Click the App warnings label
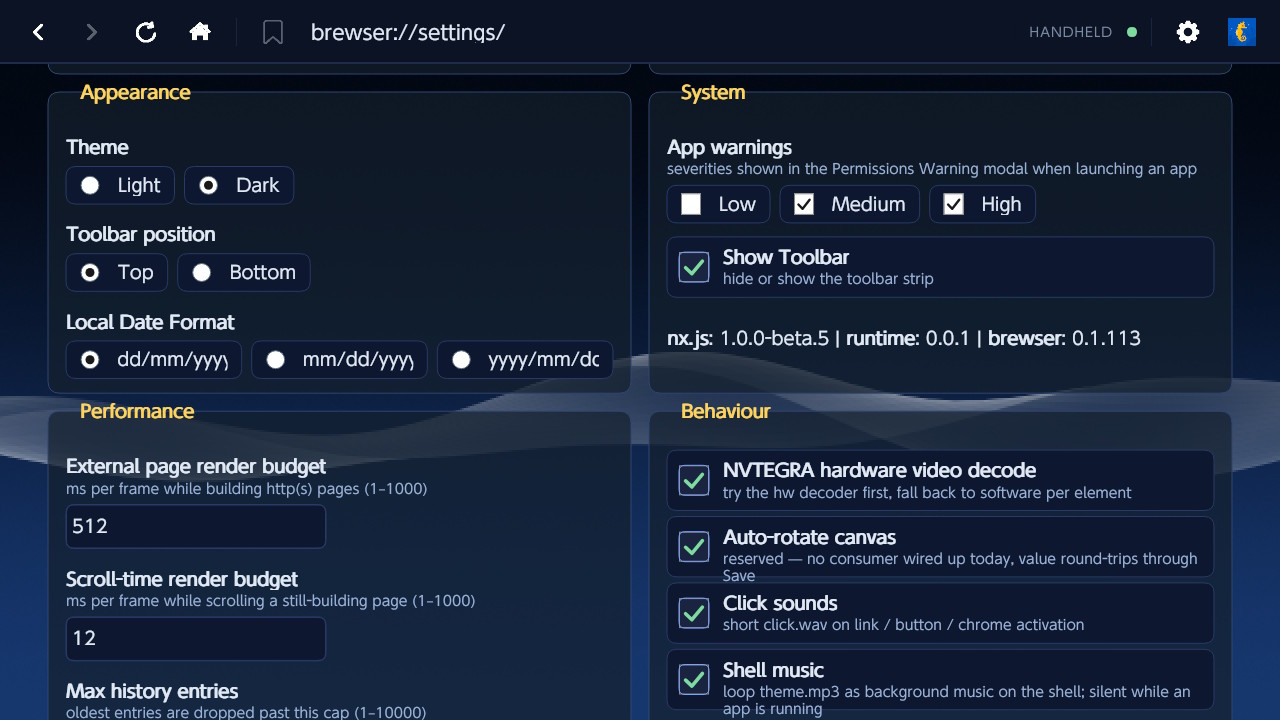The image size is (1280, 720). tap(730, 147)
